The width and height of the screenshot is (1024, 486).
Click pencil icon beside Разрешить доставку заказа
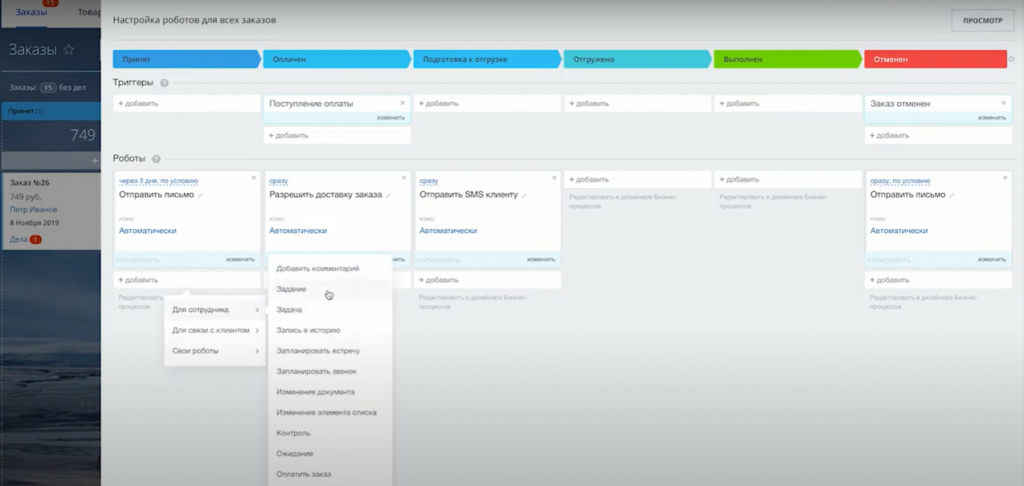pos(389,195)
